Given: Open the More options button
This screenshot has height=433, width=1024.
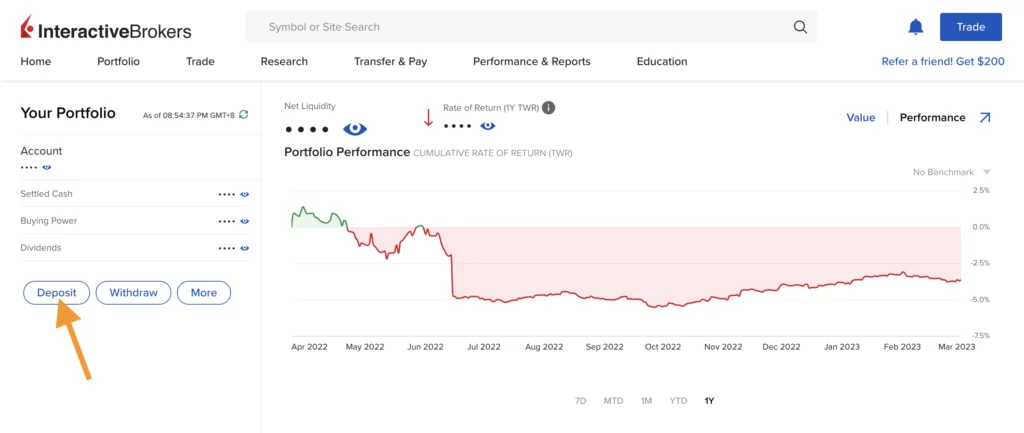Looking at the screenshot, I should (204, 293).
